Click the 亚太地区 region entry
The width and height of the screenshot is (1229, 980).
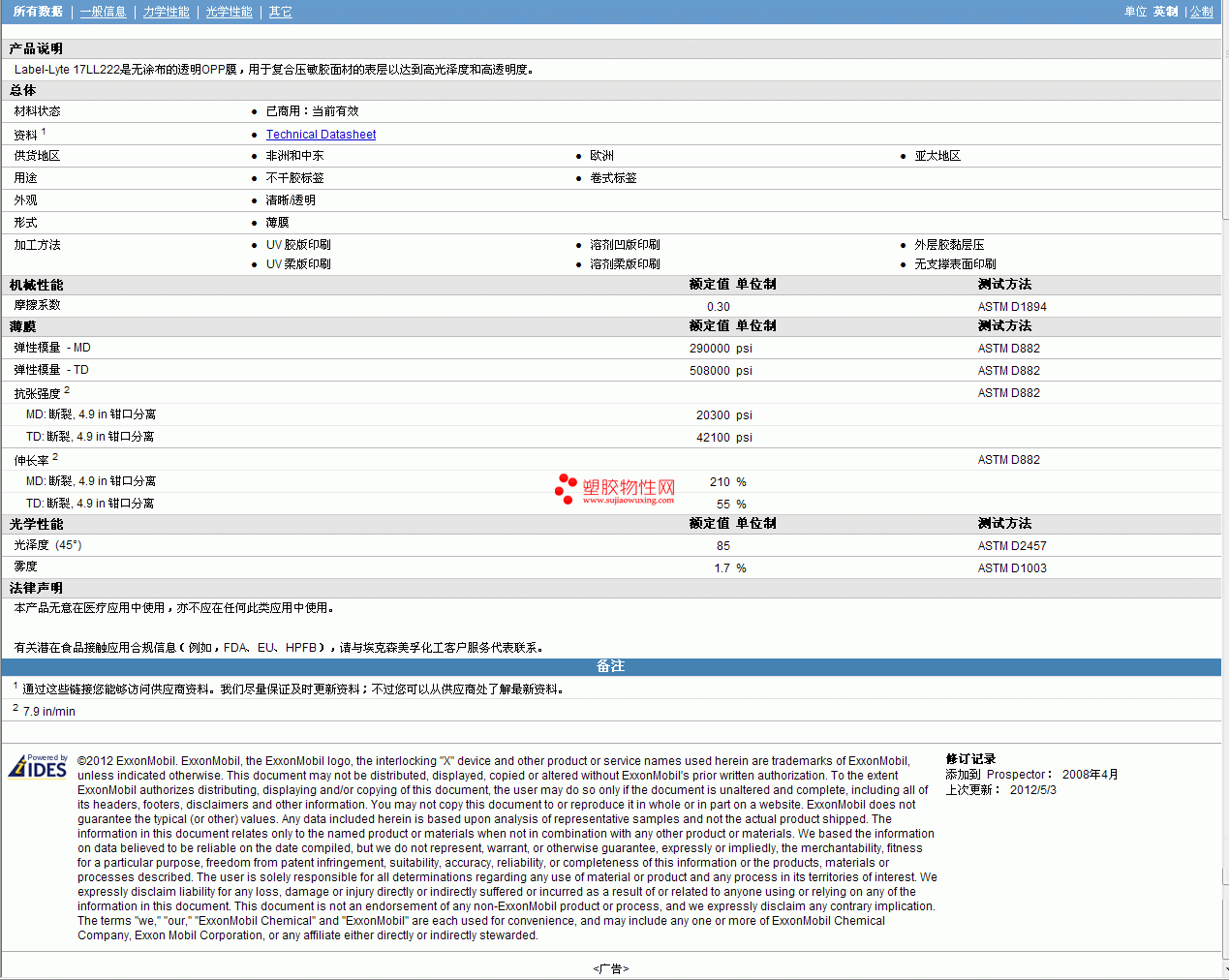click(x=937, y=156)
